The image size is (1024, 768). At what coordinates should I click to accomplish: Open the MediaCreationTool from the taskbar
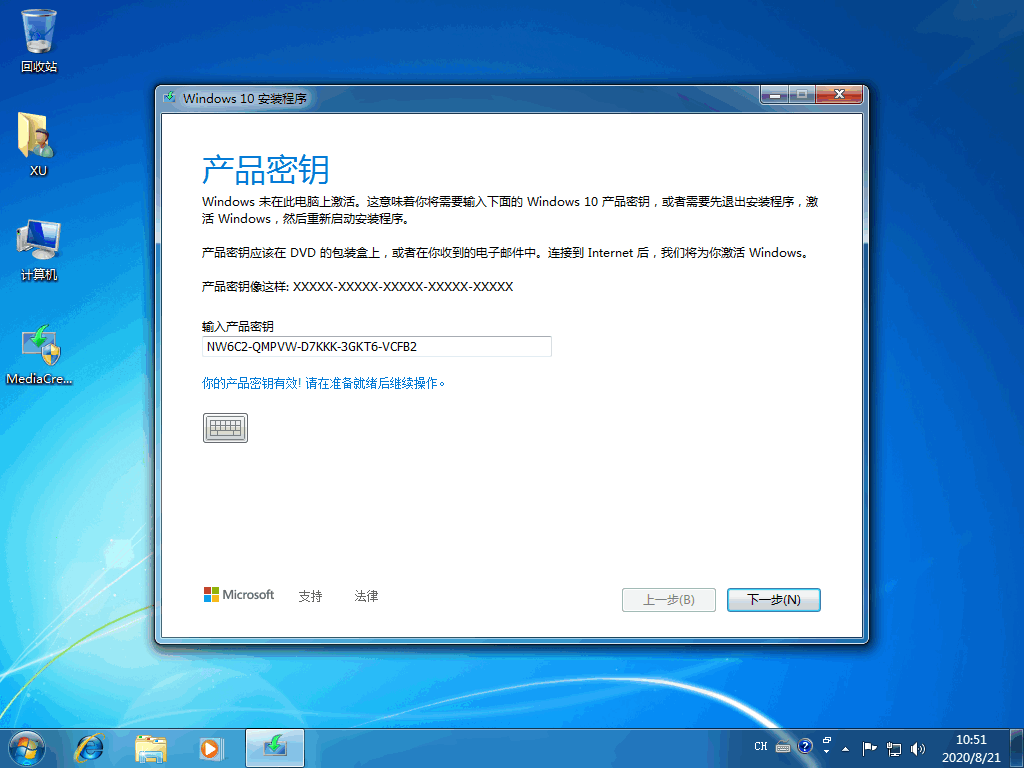point(274,747)
